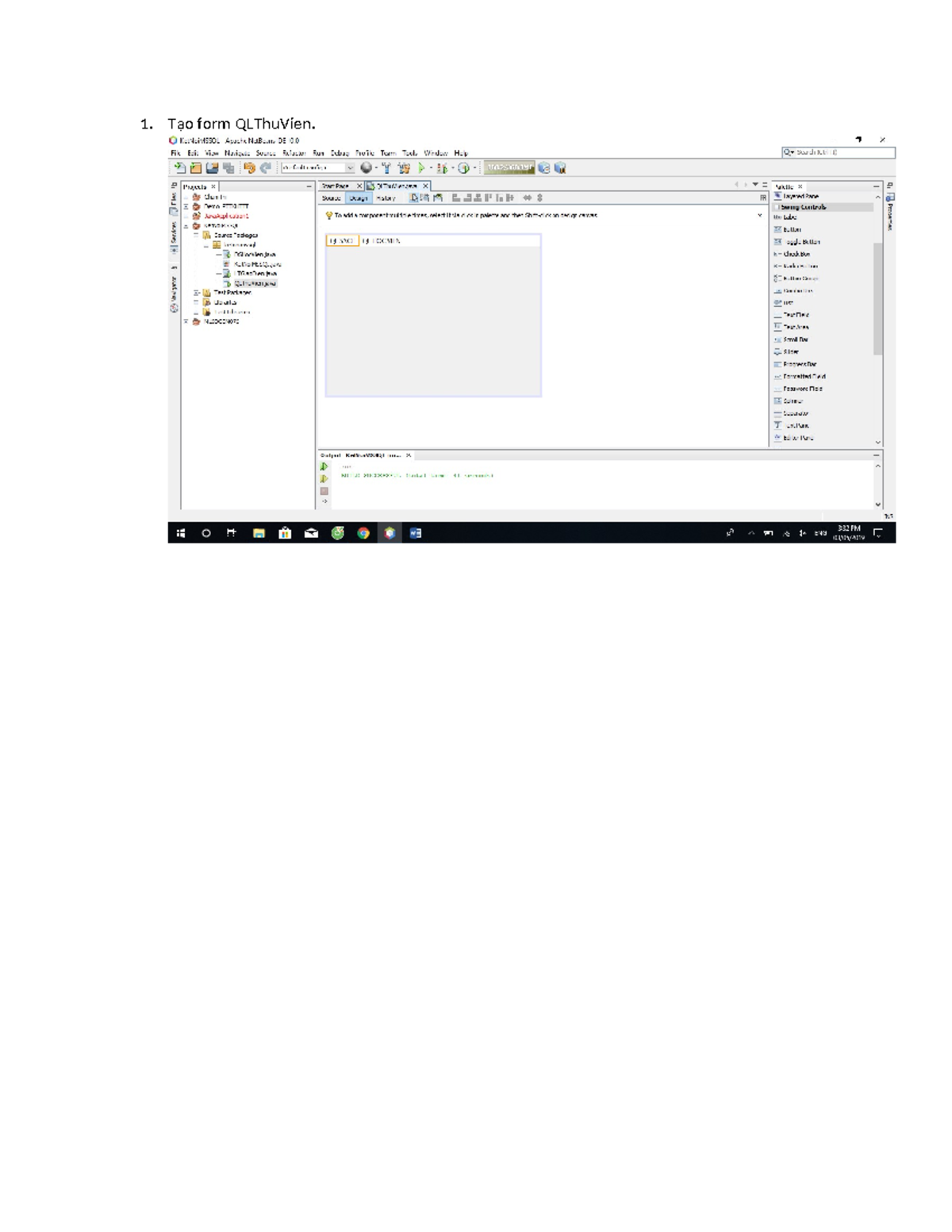The height and width of the screenshot is (1232, 952).
Task: Select the Toggle Button palette item
Action: 802,242
